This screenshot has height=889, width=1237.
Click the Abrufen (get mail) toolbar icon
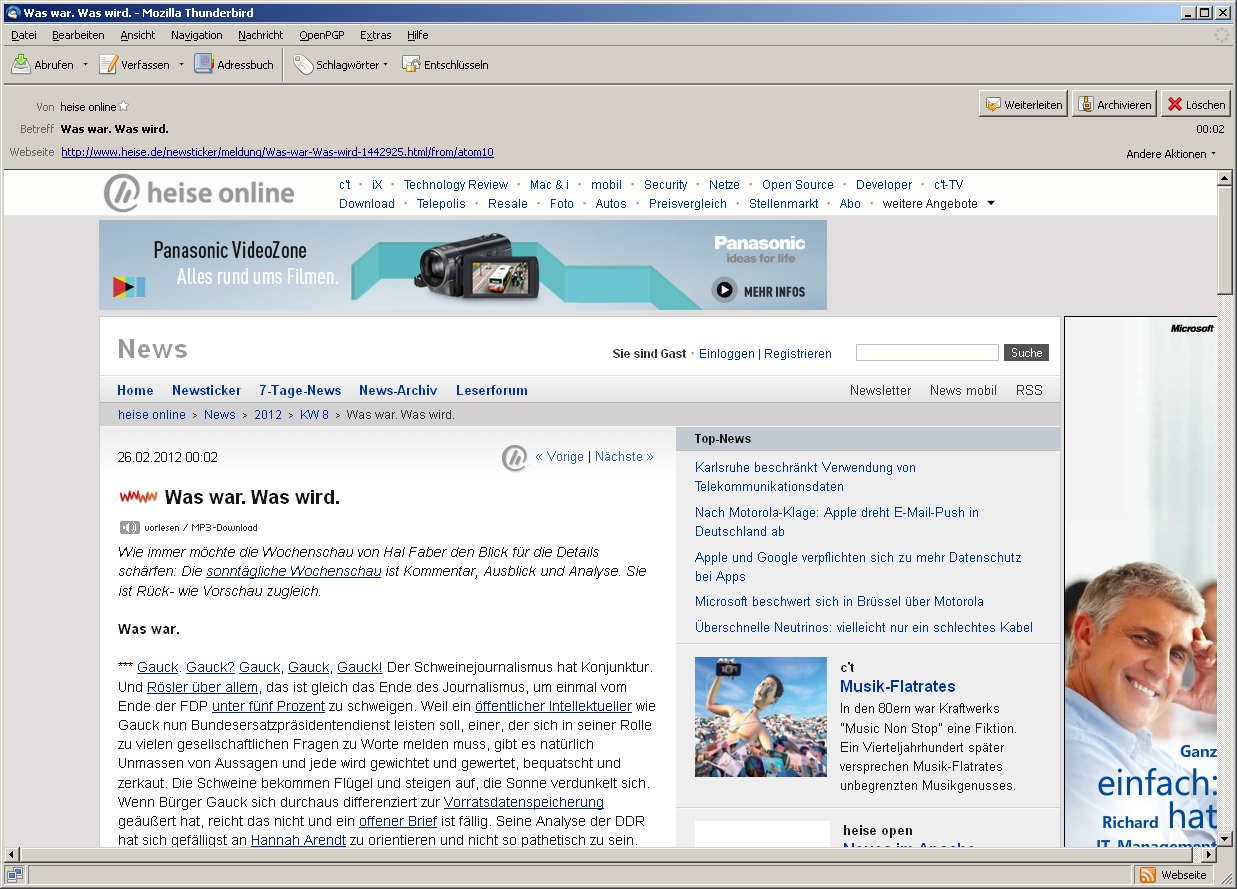coord(21,64)
